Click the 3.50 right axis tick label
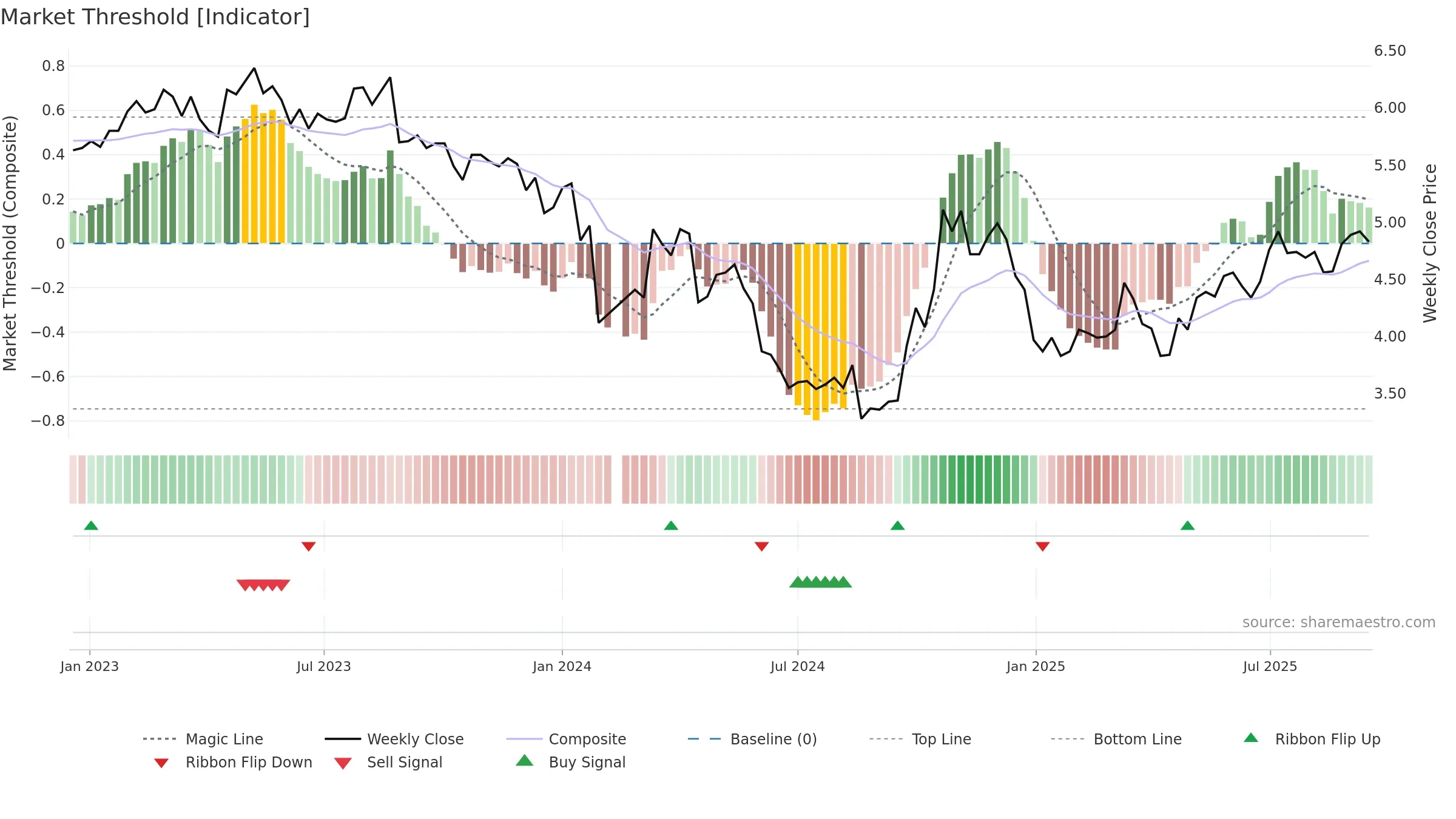This screenshot has height=819, width=1456. tap(1390, 394)
